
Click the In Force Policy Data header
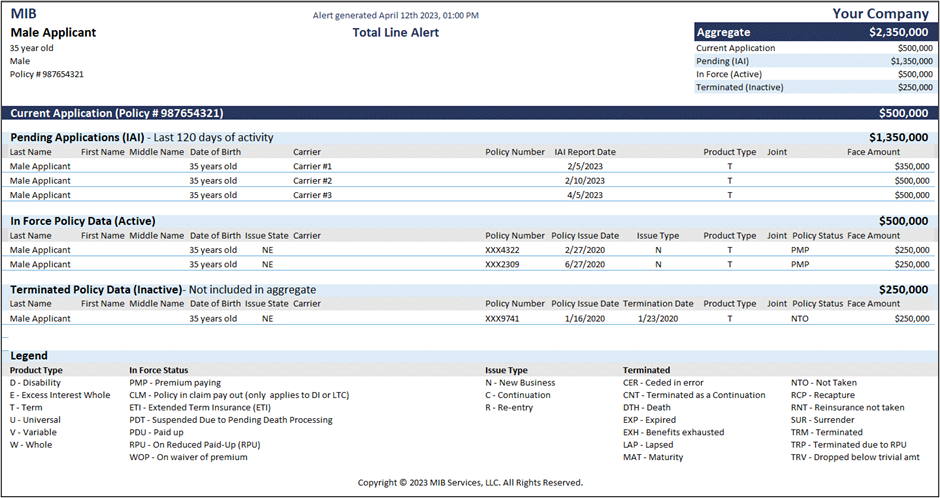(x=83, y=221)
